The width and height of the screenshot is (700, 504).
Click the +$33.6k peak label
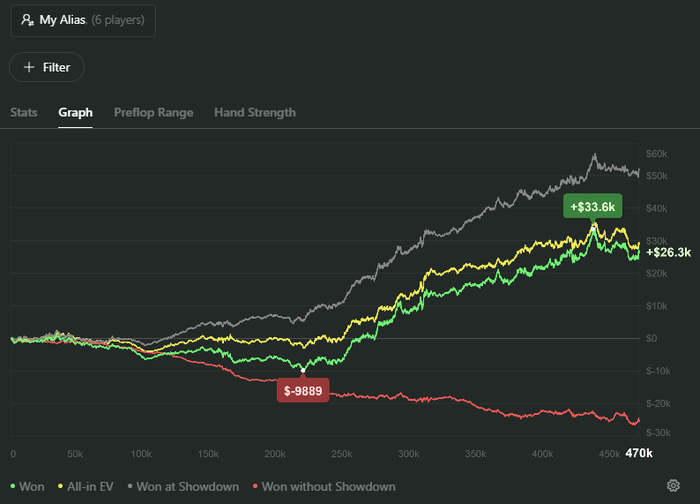pyautogui.click(x=593, y=207)
